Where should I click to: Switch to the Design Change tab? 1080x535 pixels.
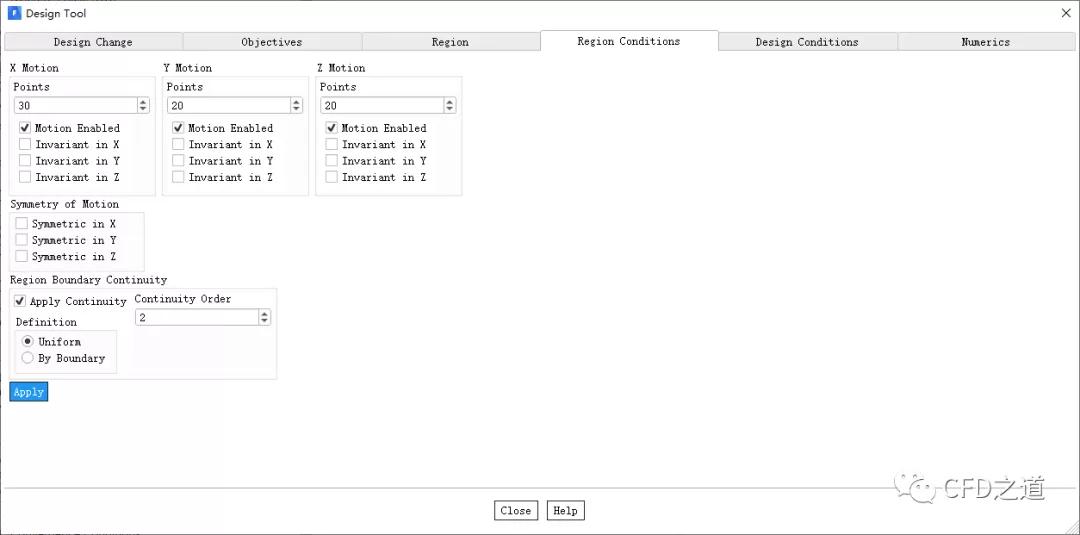tap(93, 42)
